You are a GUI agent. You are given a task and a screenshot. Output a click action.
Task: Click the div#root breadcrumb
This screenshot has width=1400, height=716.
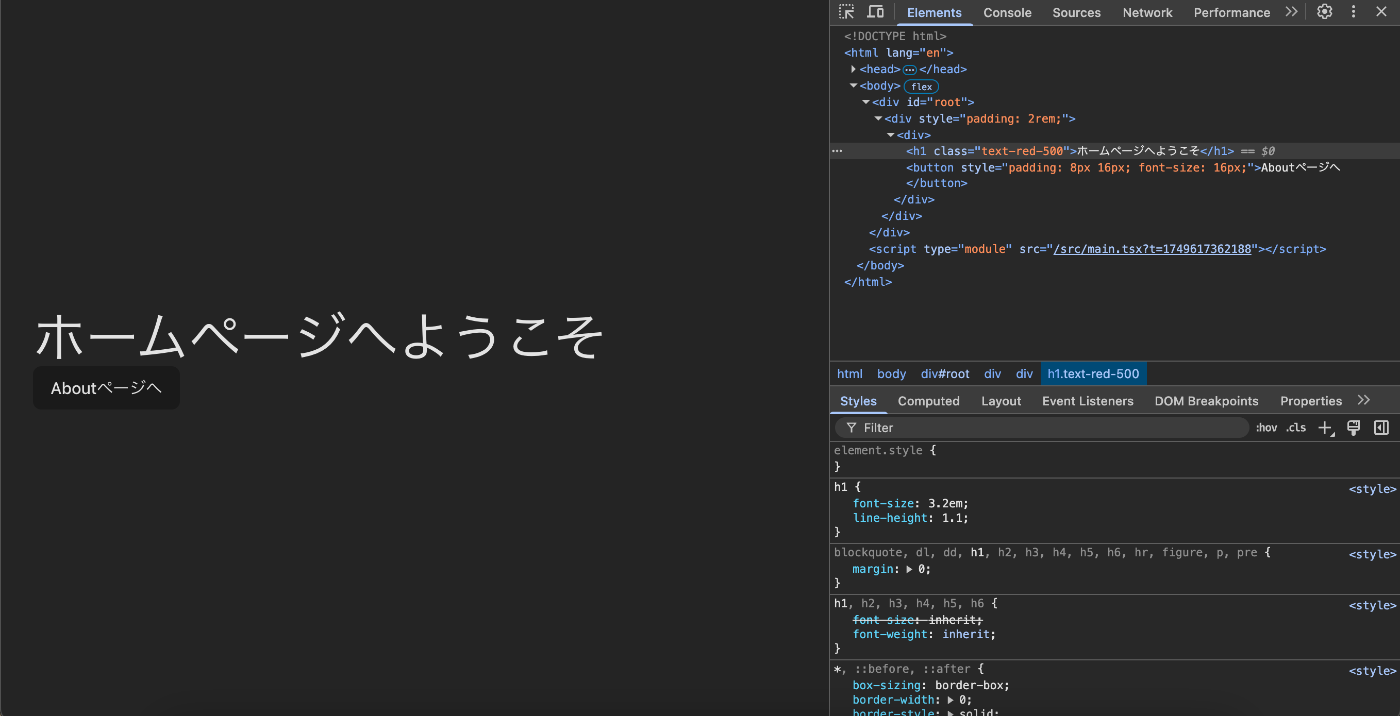tap(945, 374)
